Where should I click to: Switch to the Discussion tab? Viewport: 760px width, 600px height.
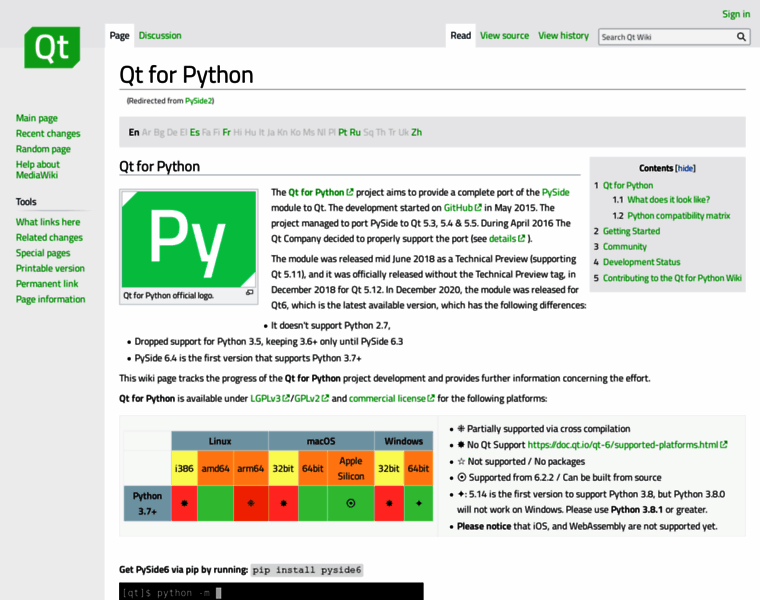pos(160,35)
